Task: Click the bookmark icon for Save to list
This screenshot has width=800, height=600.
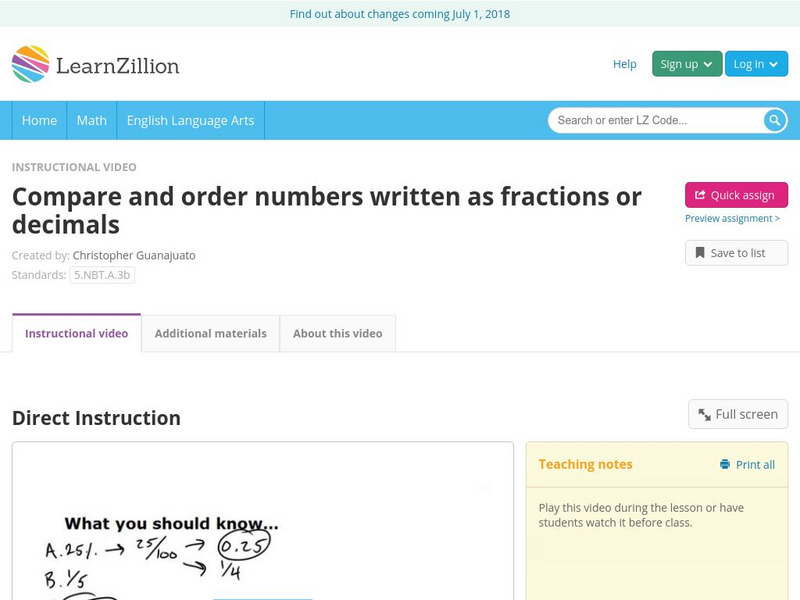Action: click(x=700, y=253)
